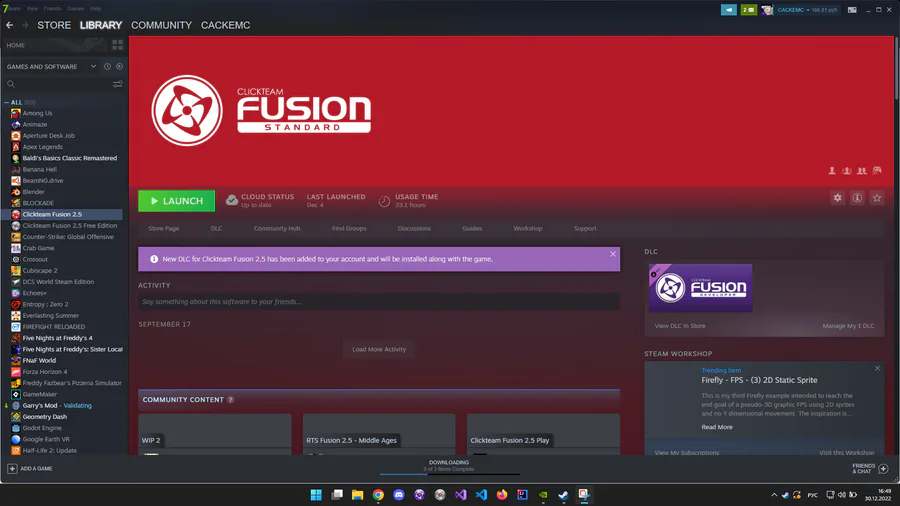Show recent games clock filter
This screenshot has width=900, height=506.
[x=107, y=67]
